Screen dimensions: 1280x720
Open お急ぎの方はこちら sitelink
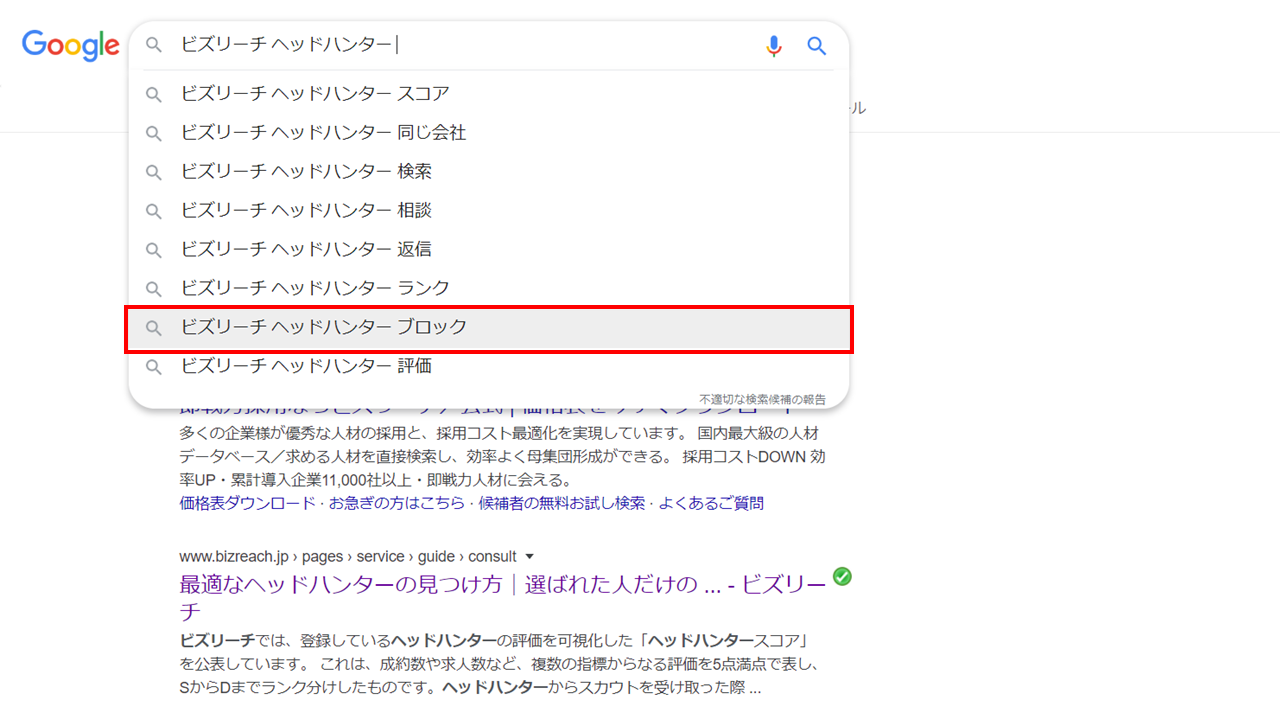397,503
